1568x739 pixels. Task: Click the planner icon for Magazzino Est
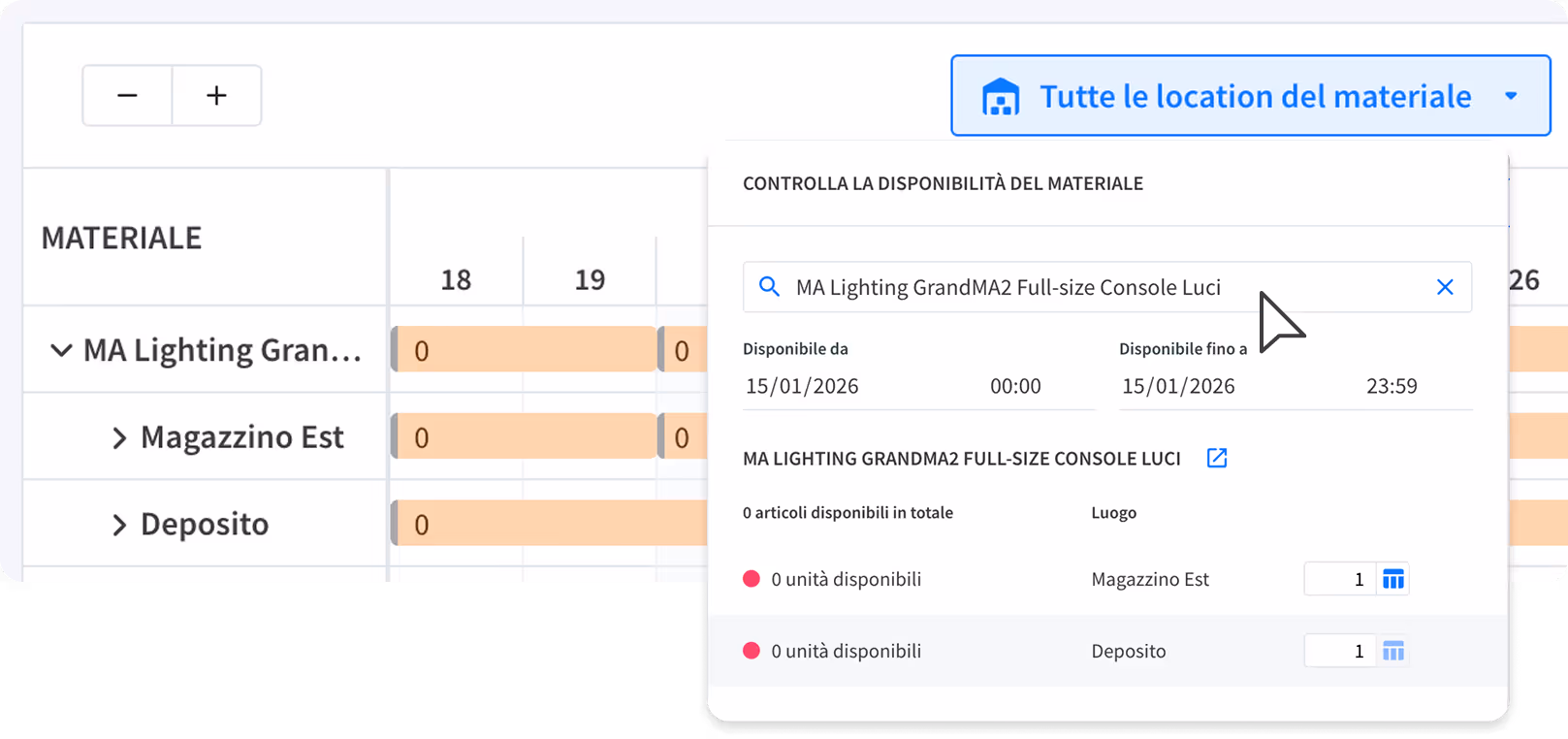click(1392, 579)
